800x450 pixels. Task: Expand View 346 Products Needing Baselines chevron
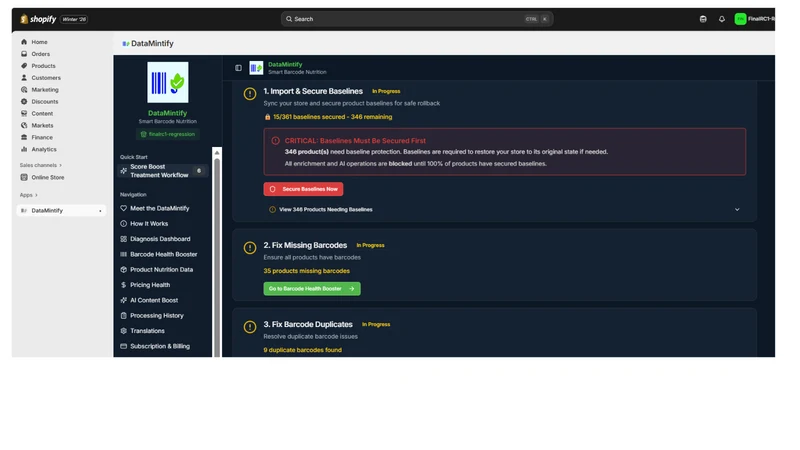click(x=737, y=209)
